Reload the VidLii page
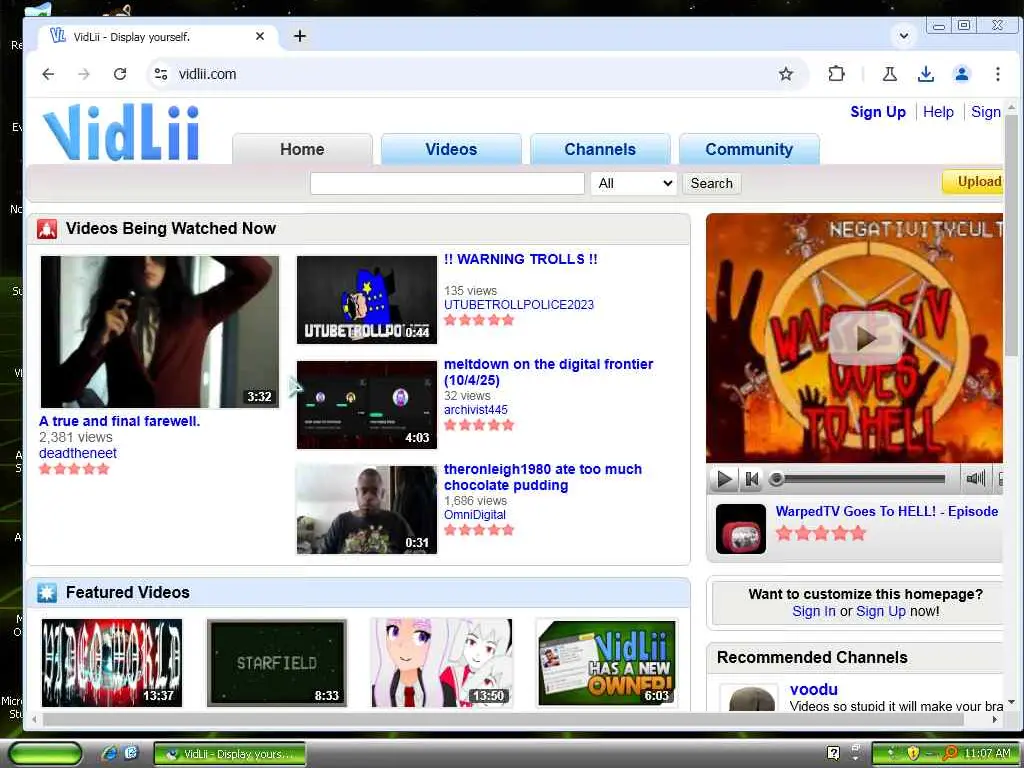Image resolution: width=1024 pixels, height=768 pixels. pyautogui.click(x=120, y=74)
